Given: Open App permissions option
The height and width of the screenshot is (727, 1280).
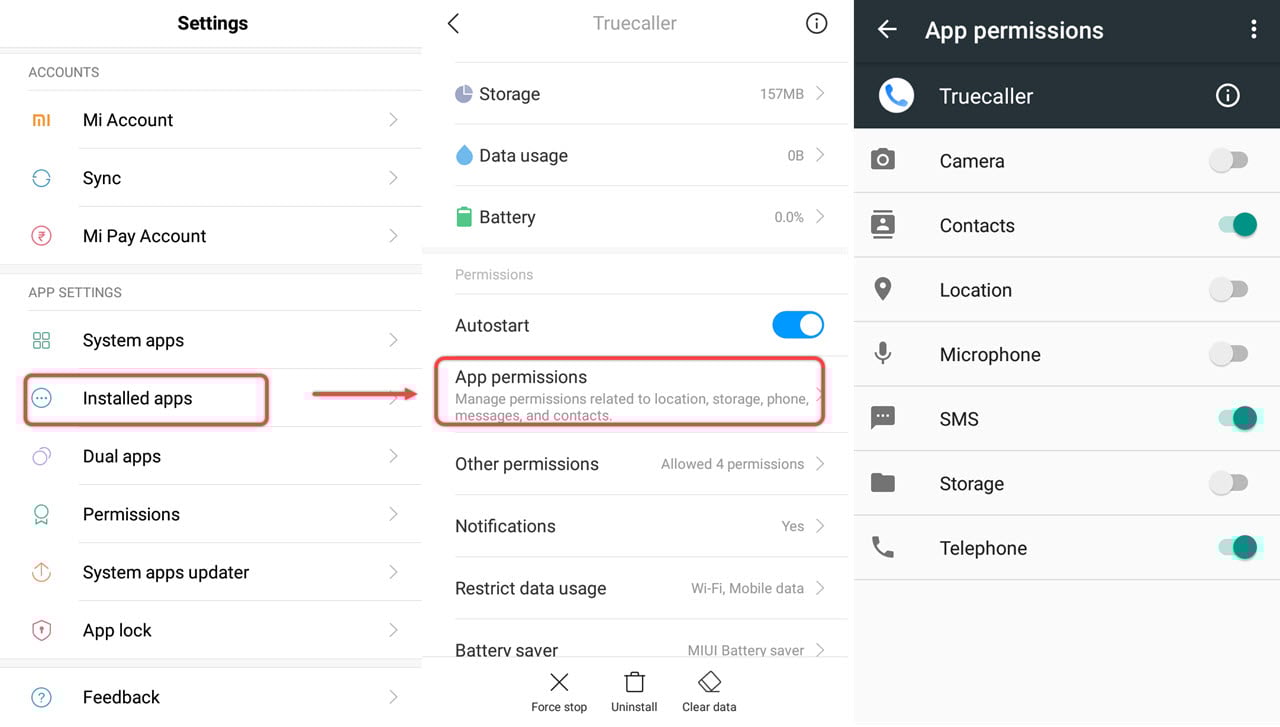Looking at the screenshot, I should 630,391.
